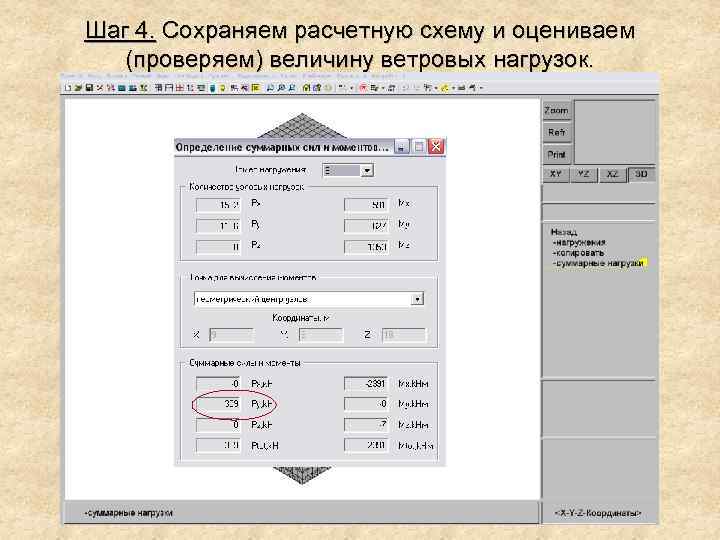Image resolution: width=720 pixels, height=540 pixels.
Task: Click the Y coordinate field
Action: tap(321, 335)
